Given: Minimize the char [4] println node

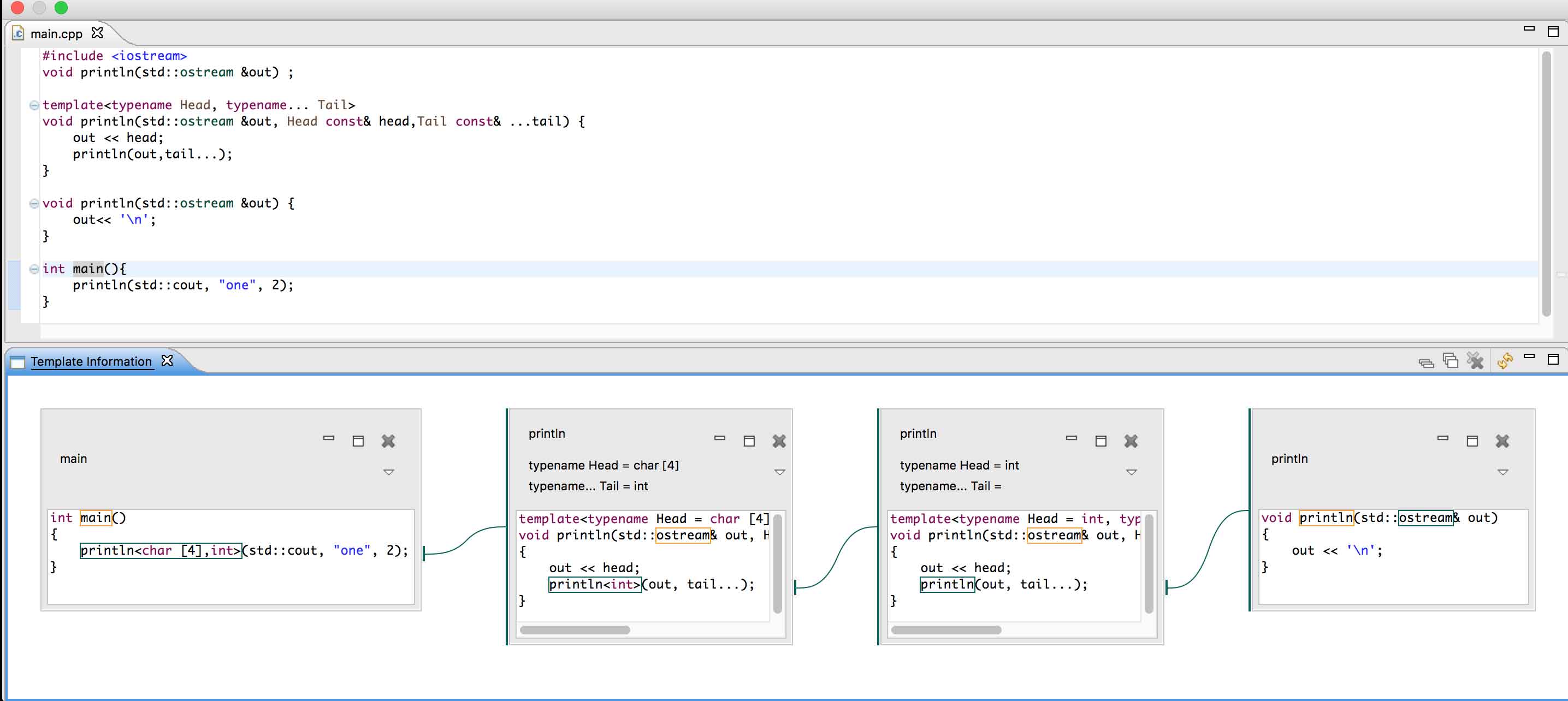Looking at the screenshot, I should (719, 438).
